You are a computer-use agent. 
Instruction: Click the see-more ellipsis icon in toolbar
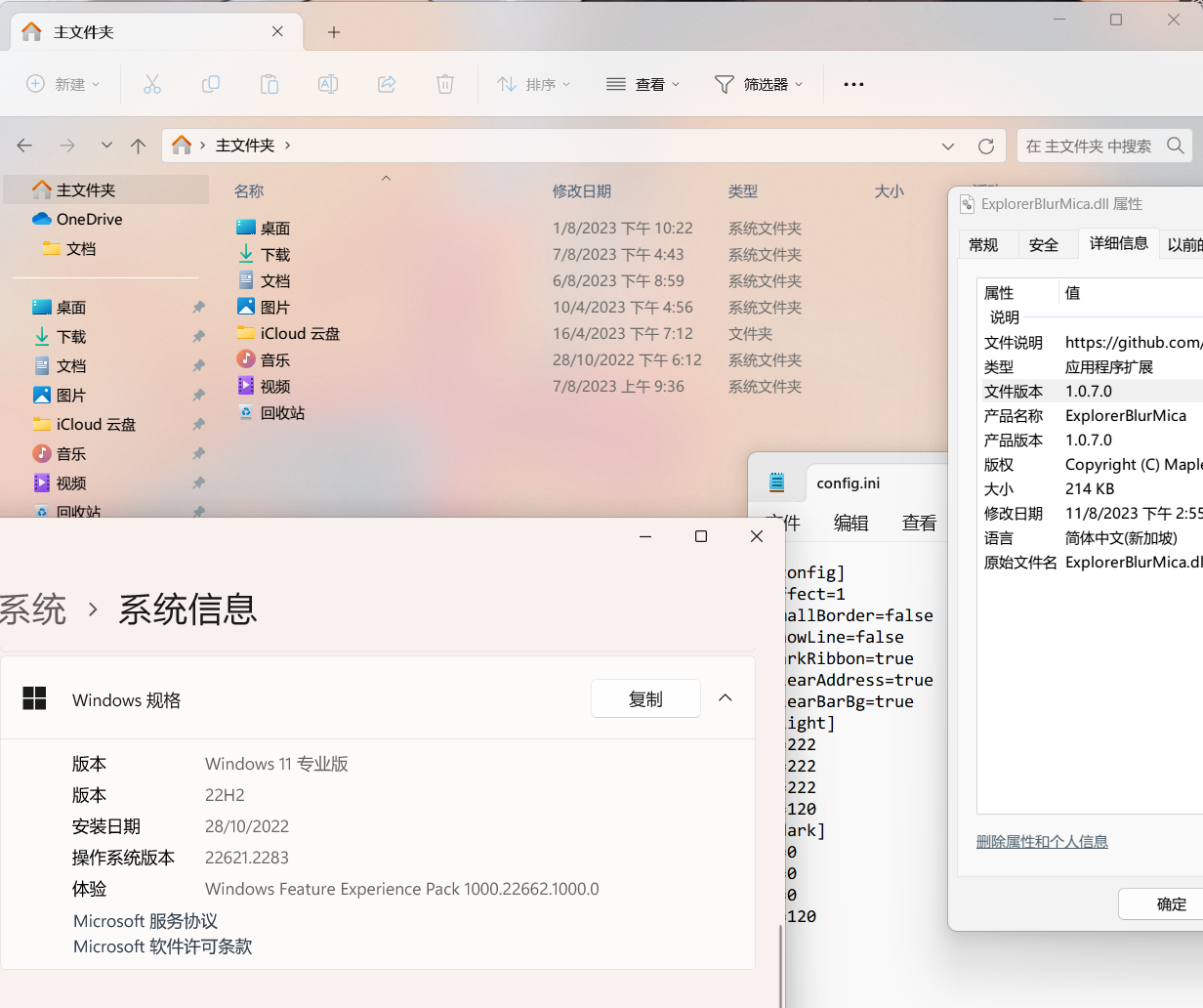[853, 84]
